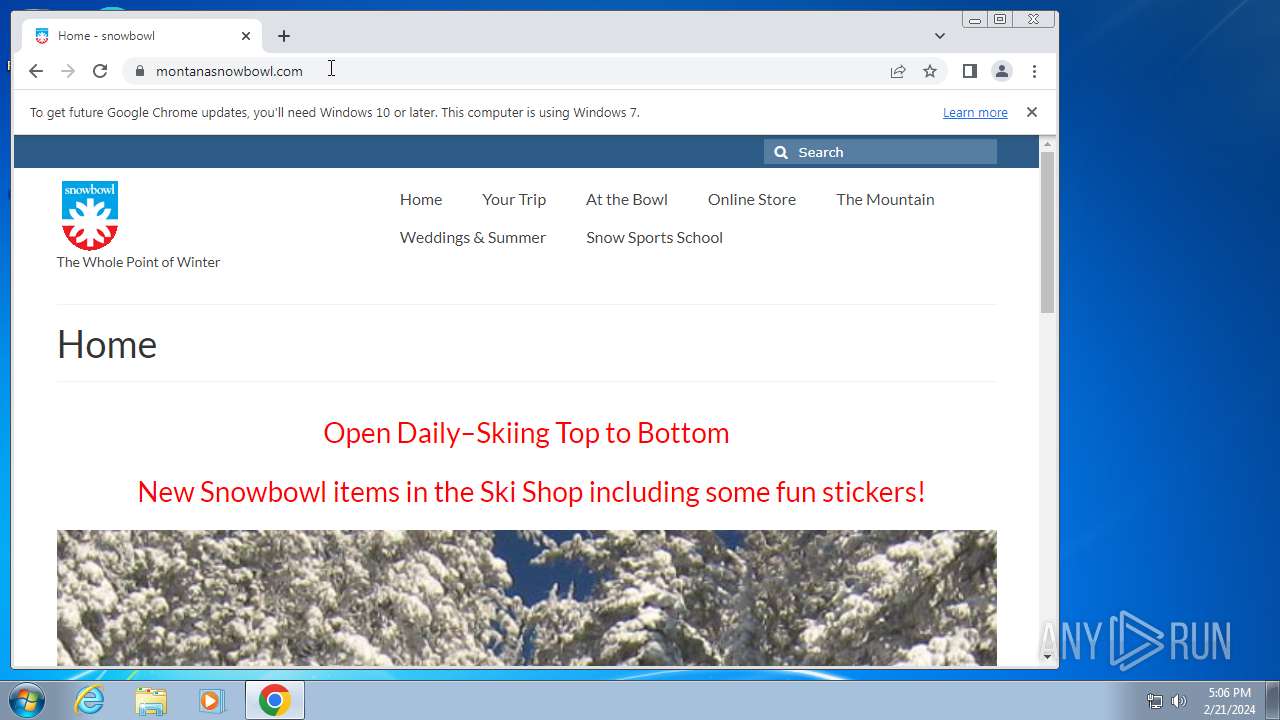Share this page via share icon

click(898, 71)
